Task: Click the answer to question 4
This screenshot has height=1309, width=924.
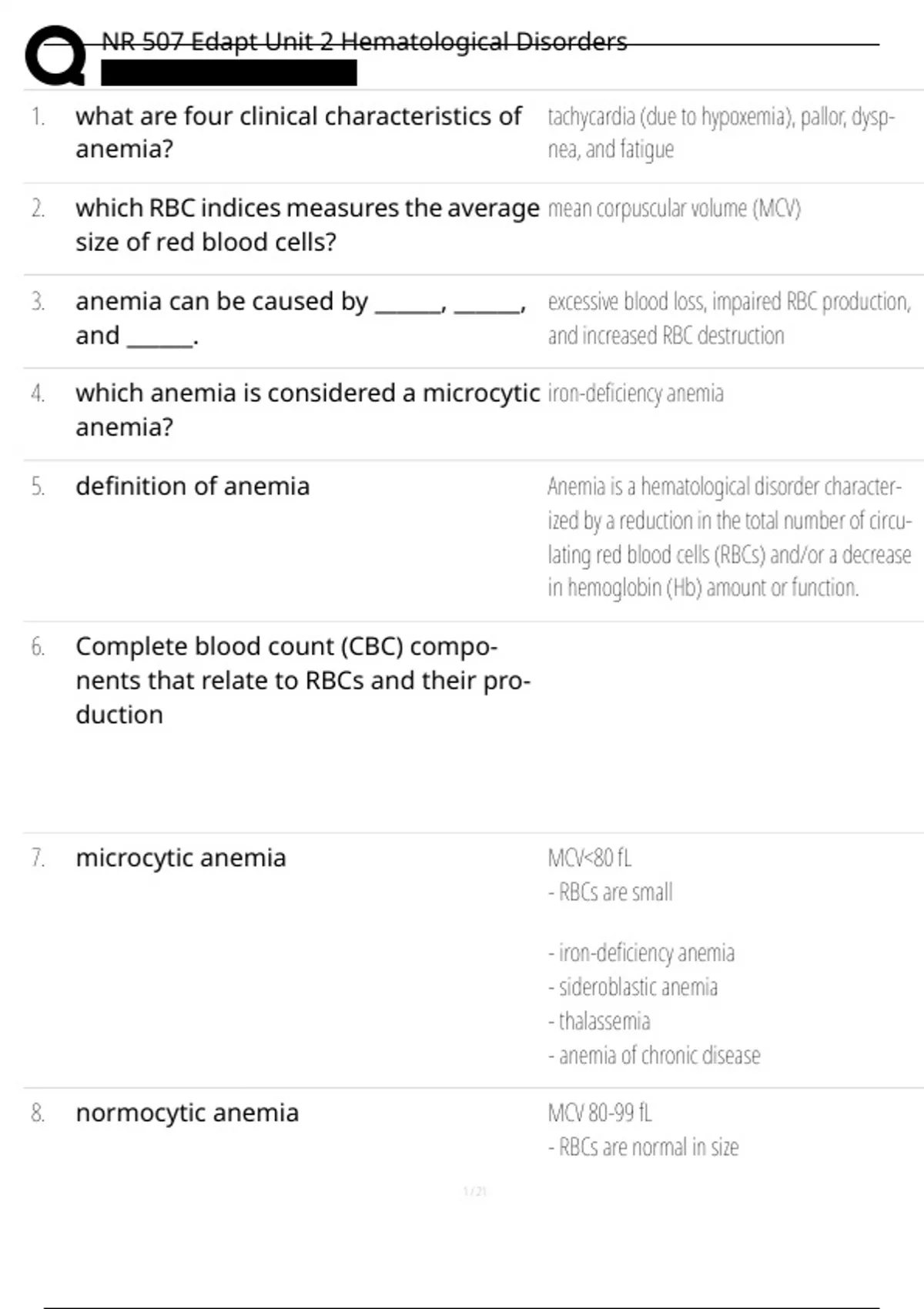Action: click(x=635, y=393)
